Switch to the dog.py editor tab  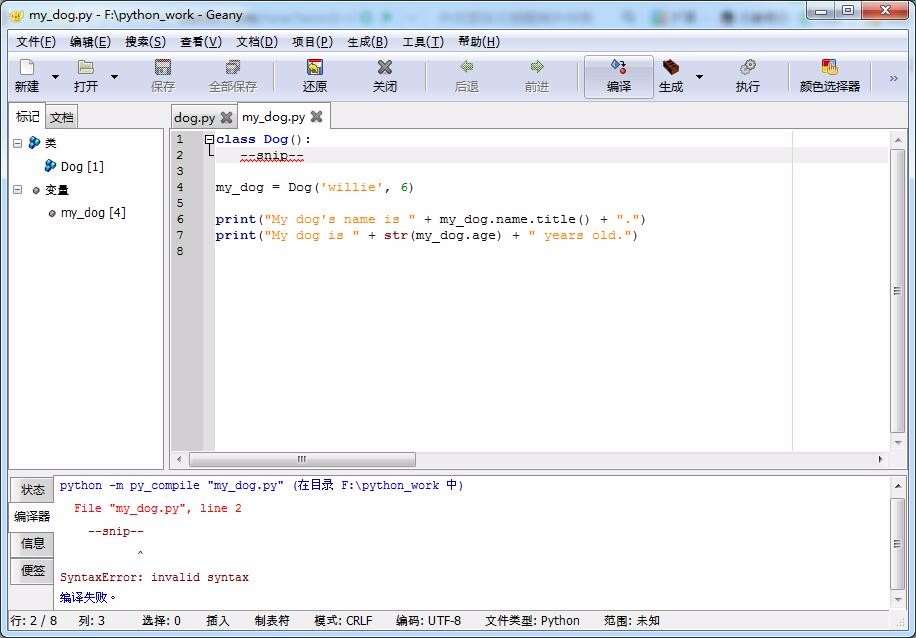click(x=195, y=118)
